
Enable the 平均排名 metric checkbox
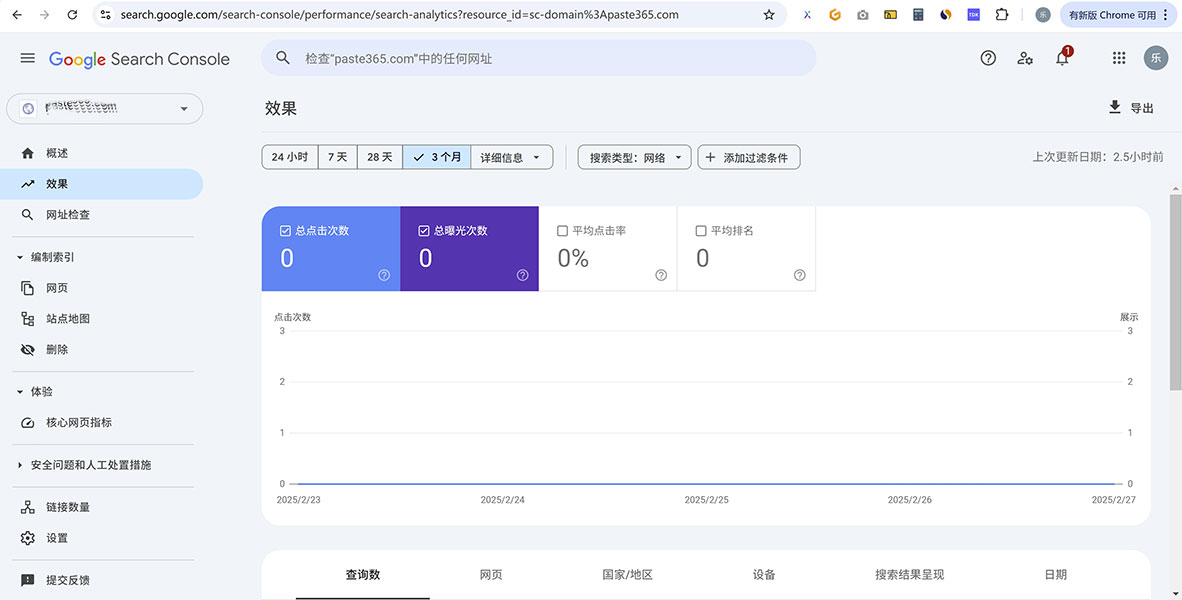(701, 230)
